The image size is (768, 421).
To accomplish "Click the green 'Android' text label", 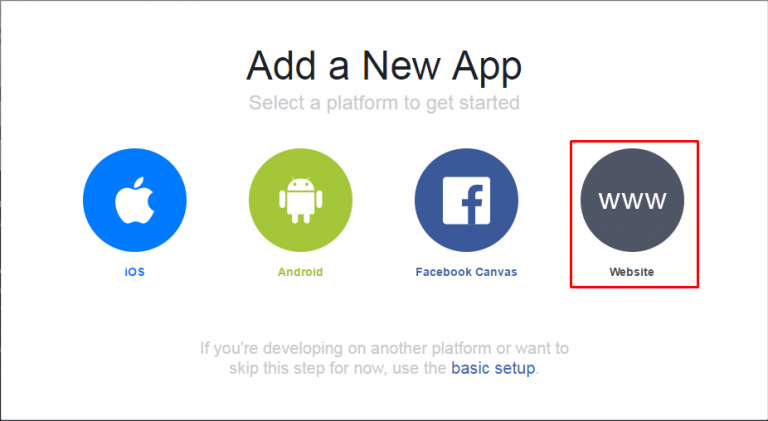I will point(300,272).
